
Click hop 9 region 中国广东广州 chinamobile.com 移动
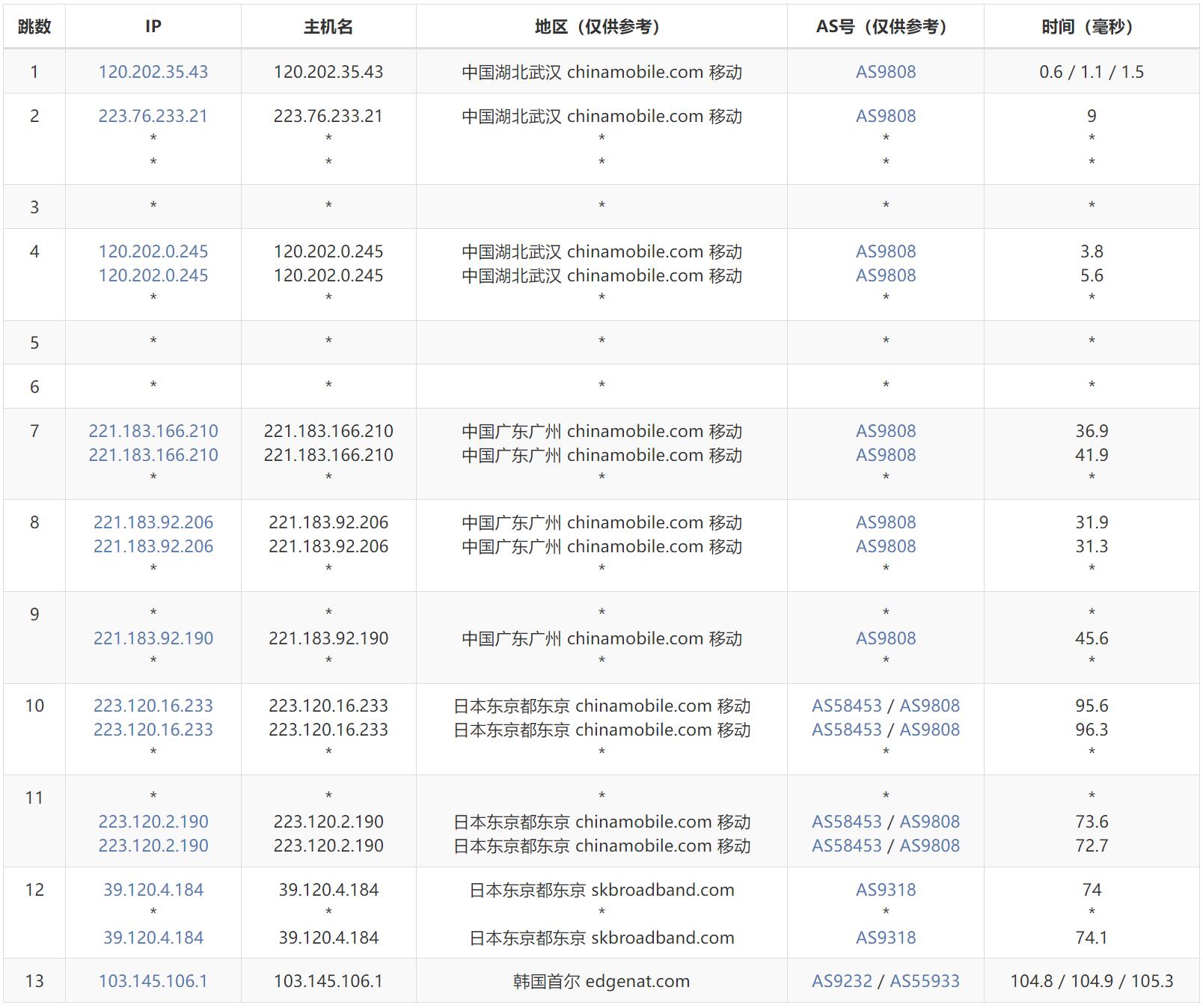pos(601,638)
